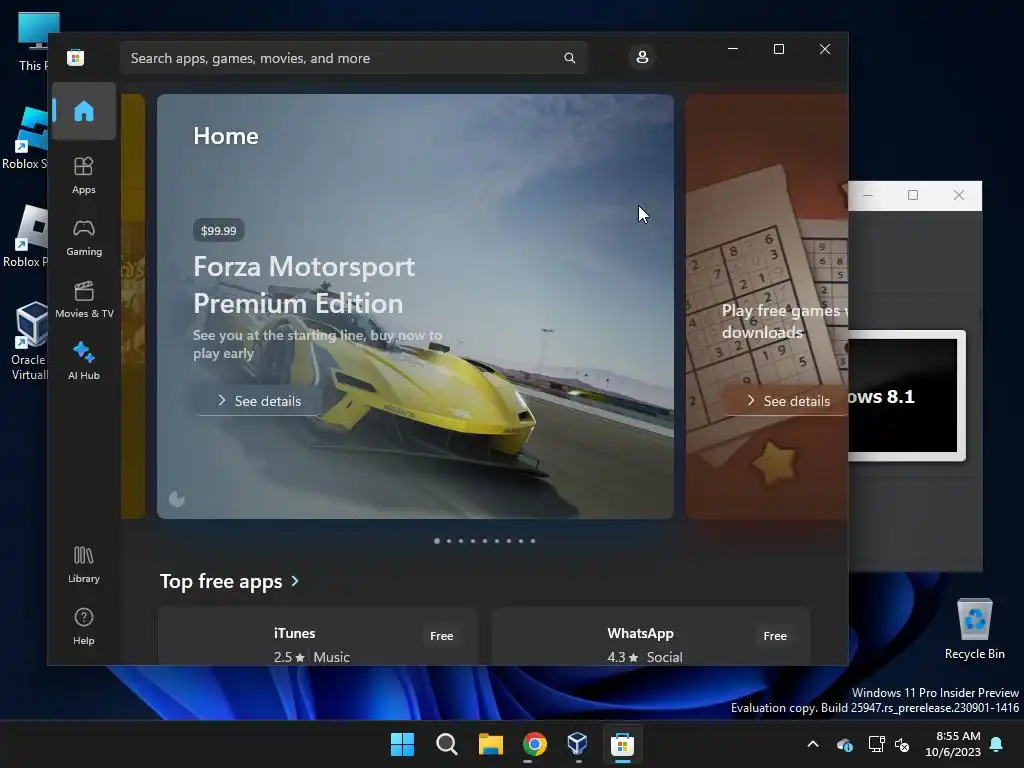Open the AI Hub section

[84, 361]
